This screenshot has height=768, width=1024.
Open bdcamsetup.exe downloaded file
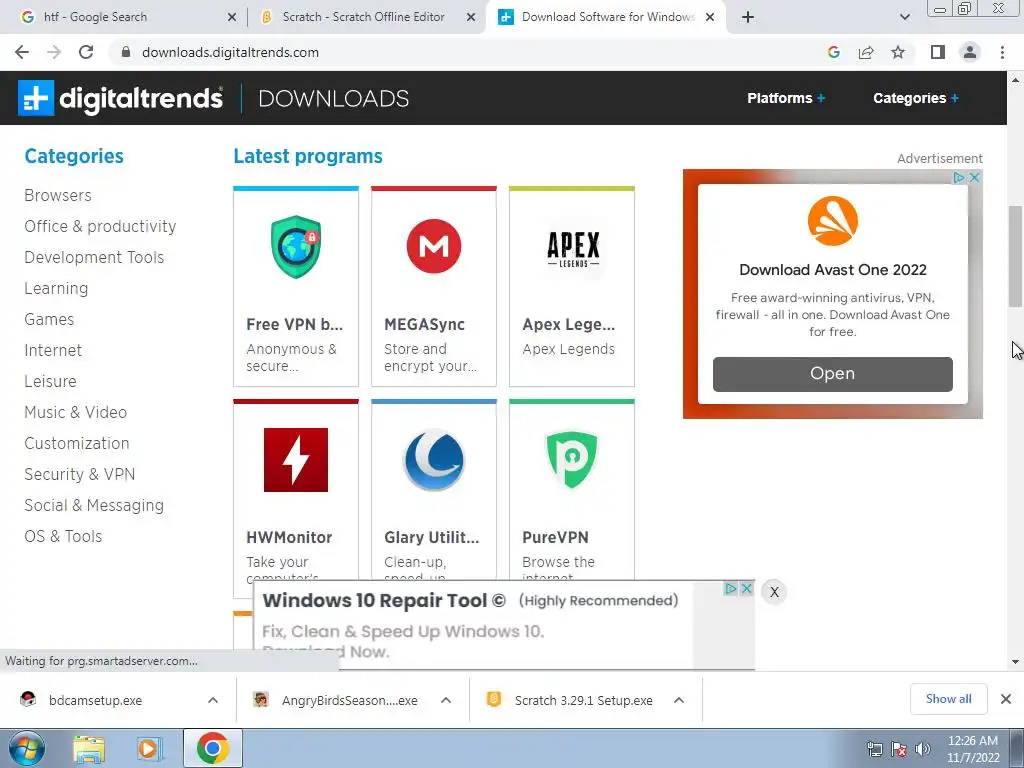point(95,700)
